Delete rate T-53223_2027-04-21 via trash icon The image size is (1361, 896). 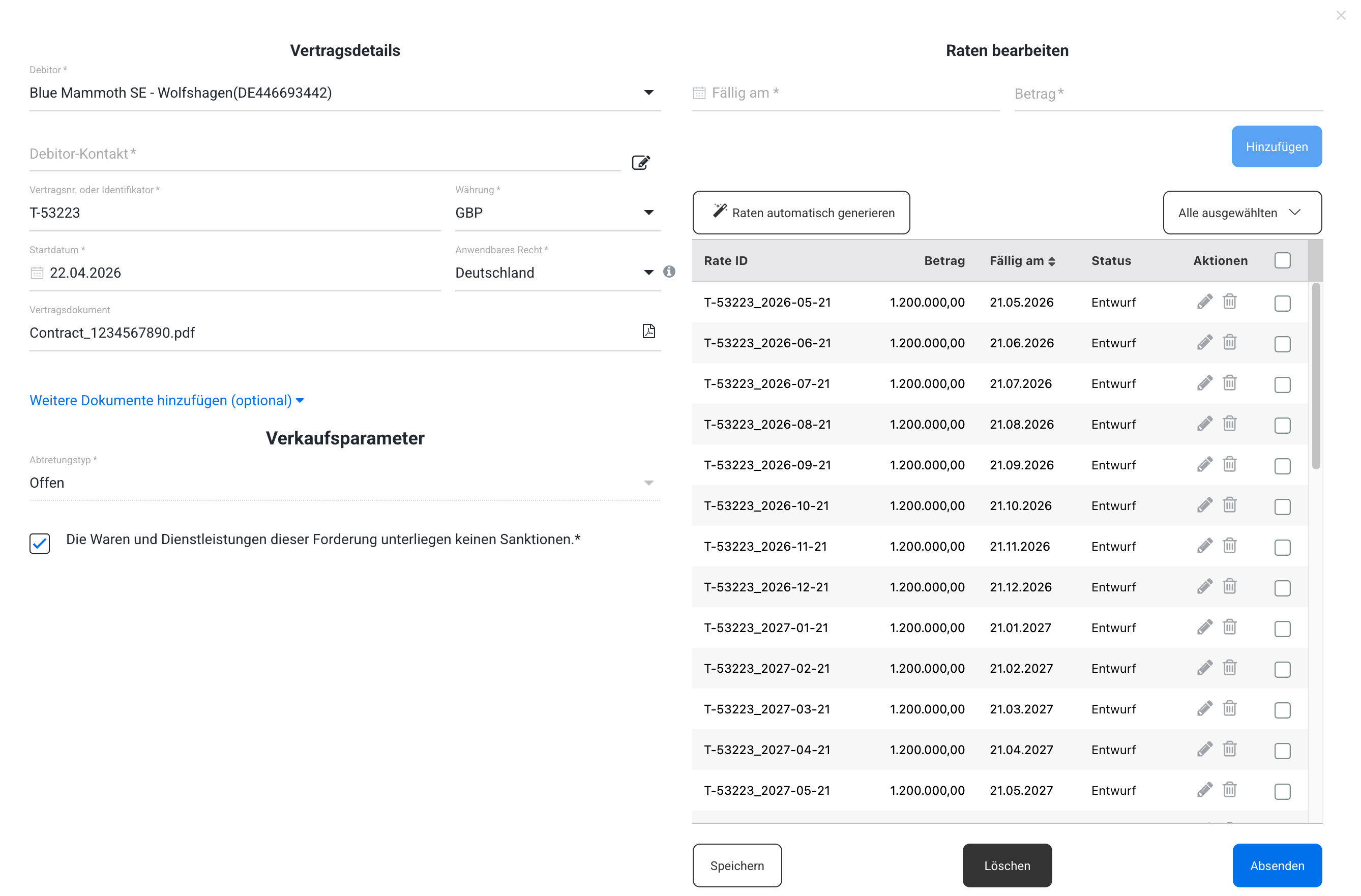(1229, 749)
